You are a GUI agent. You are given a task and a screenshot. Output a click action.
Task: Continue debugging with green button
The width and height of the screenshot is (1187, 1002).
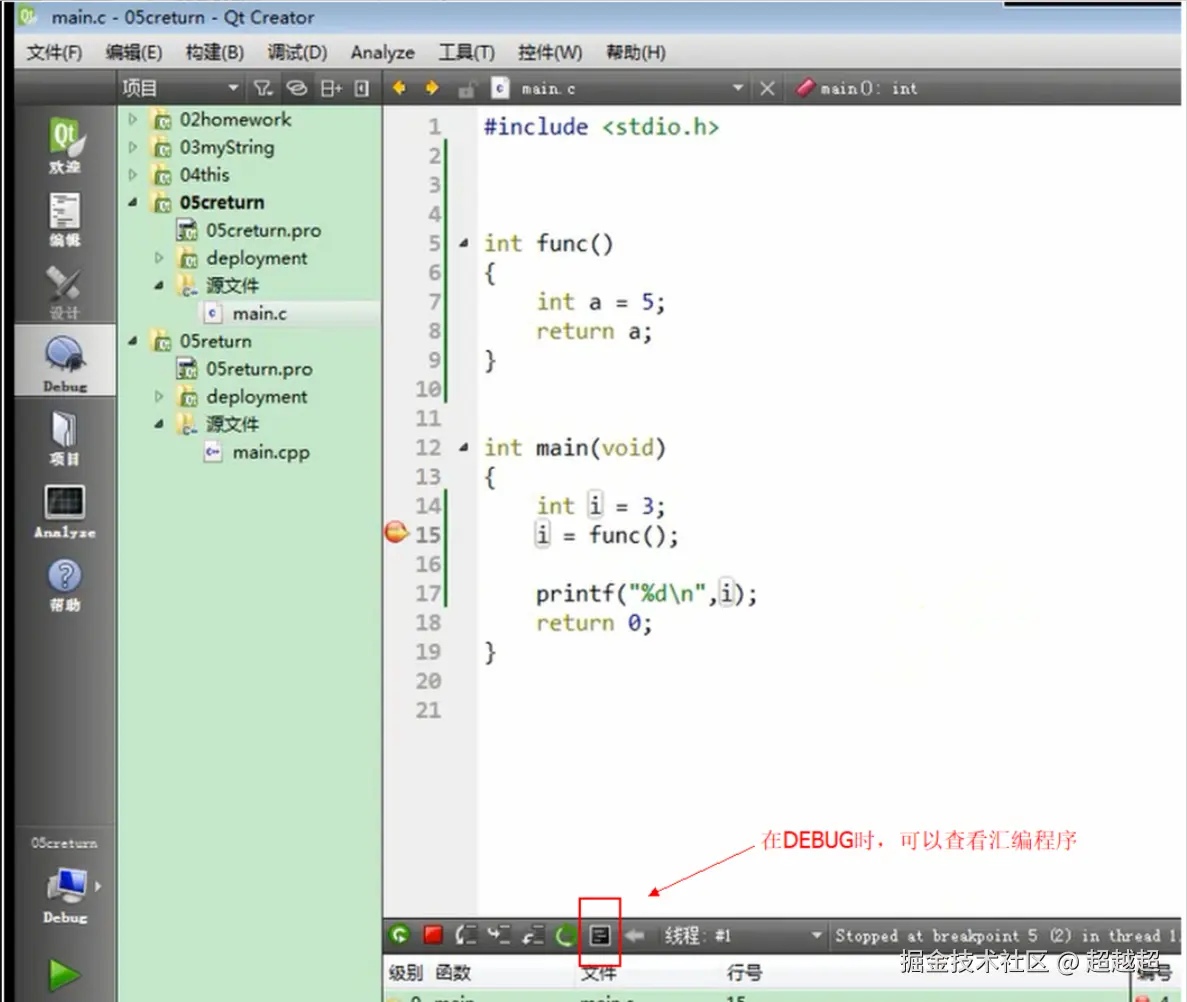400,935
